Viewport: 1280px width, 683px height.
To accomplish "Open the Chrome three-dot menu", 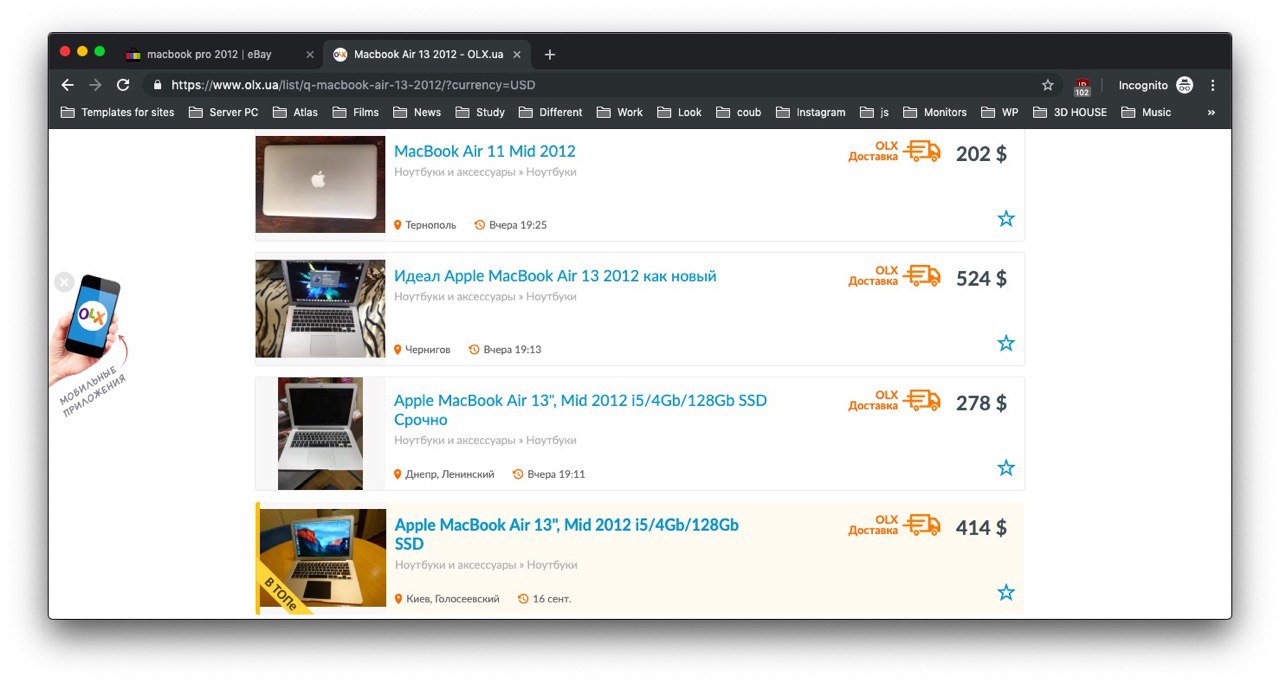I will (x=1213, y=85).
